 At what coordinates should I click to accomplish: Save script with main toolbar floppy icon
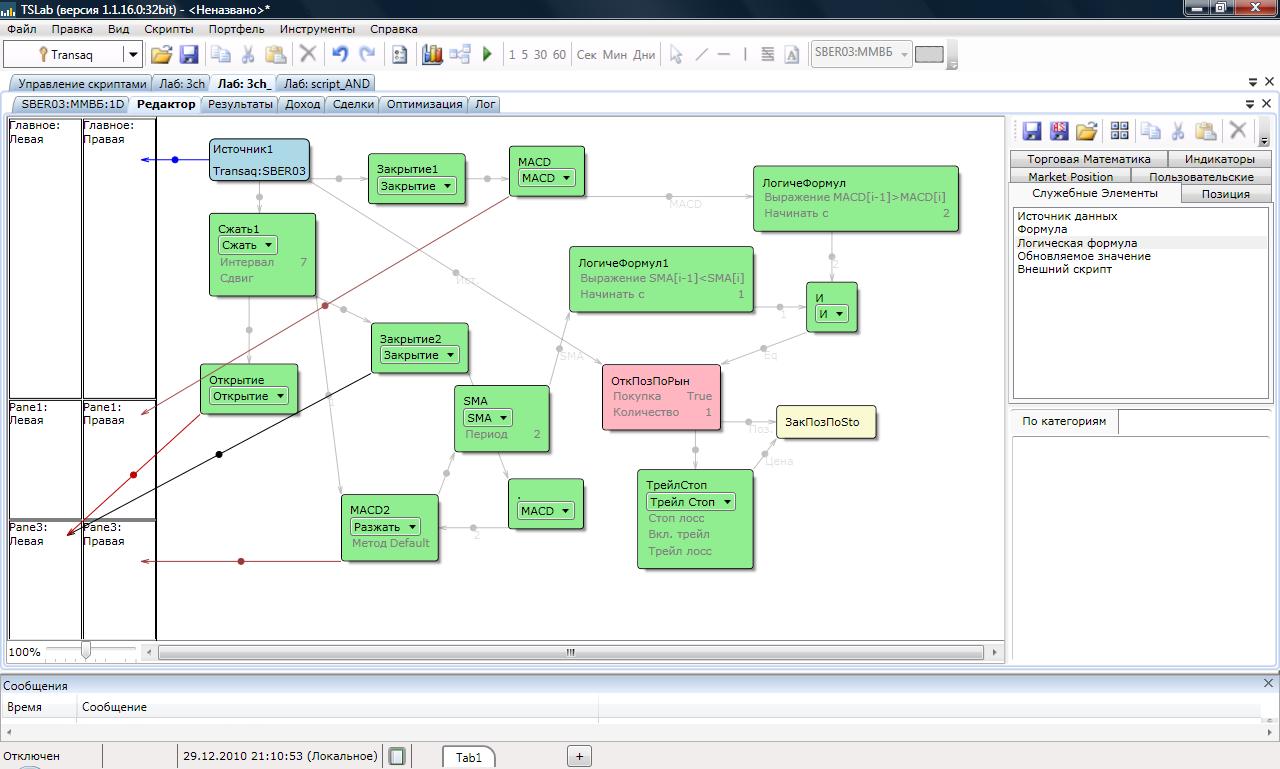pyautogui.click(x=189, y=55)
